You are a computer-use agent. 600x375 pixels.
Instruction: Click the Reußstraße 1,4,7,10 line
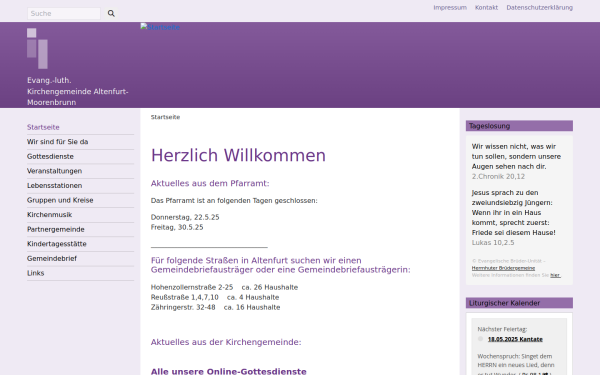(215, 297)
